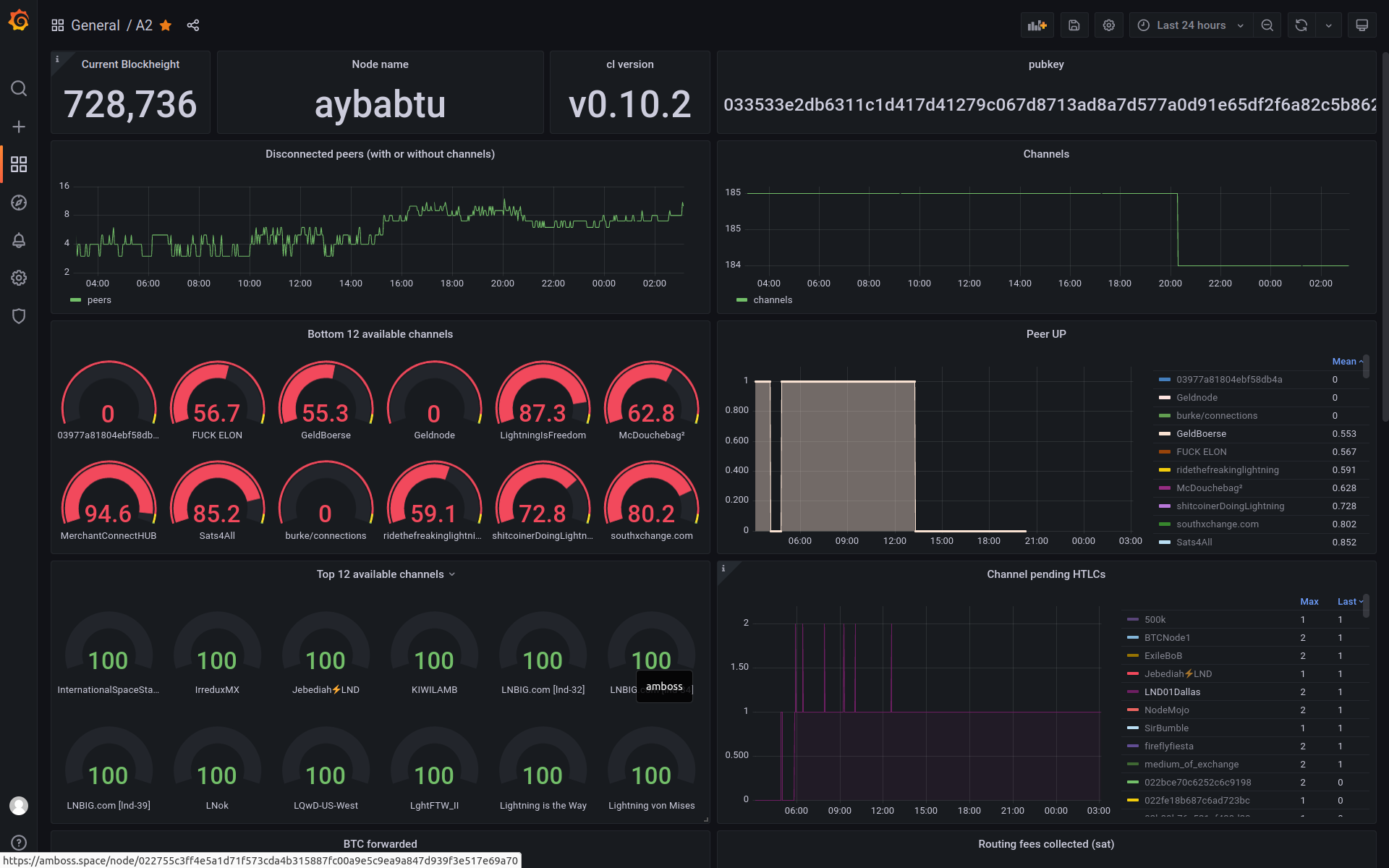Click the Add panel toolbar icon
This screenshot has width=1389, height=868.
pyautogui.click(x=1037, y=25)
